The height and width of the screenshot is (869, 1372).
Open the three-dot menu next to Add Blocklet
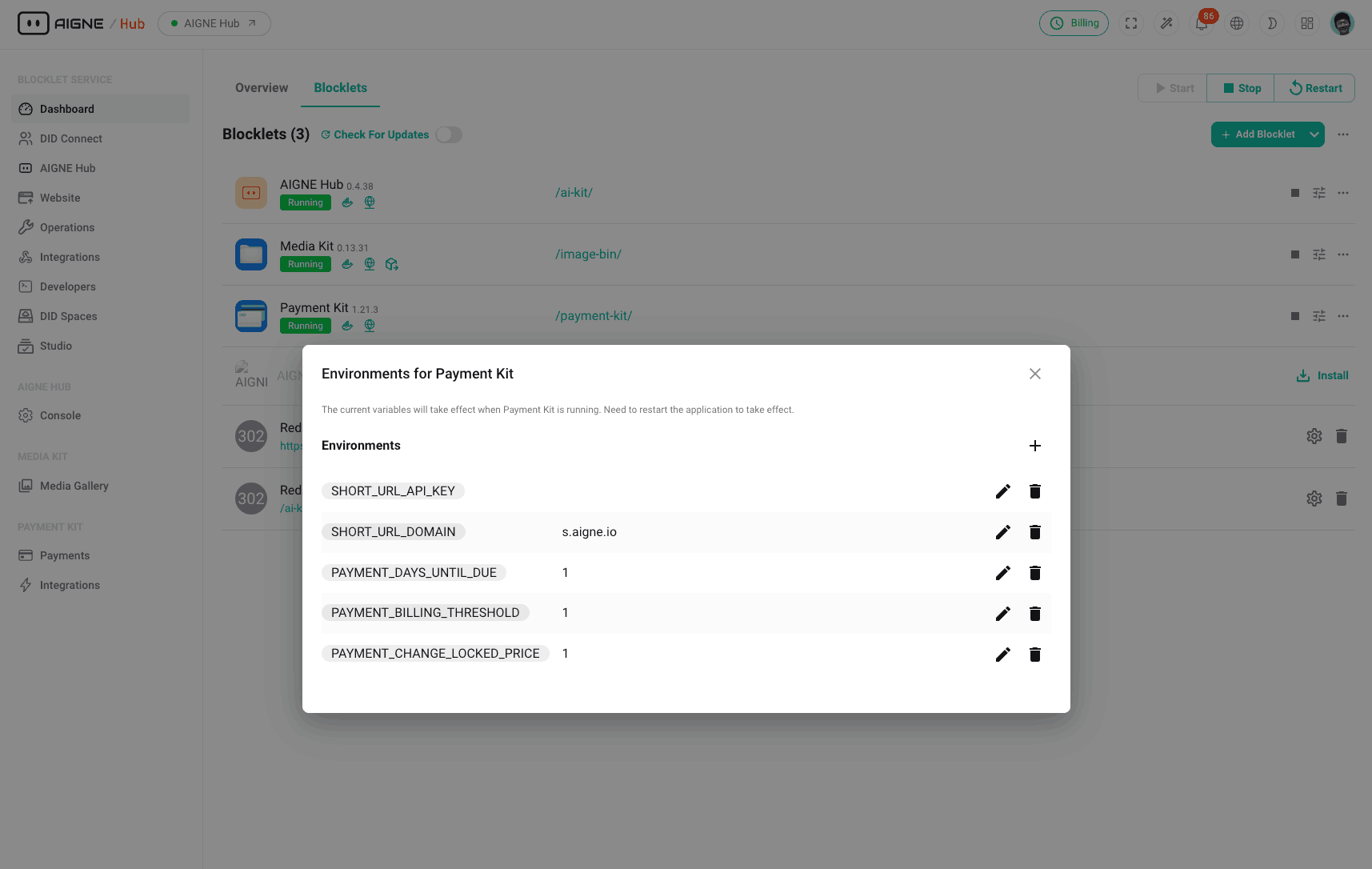coord(1343,134)
